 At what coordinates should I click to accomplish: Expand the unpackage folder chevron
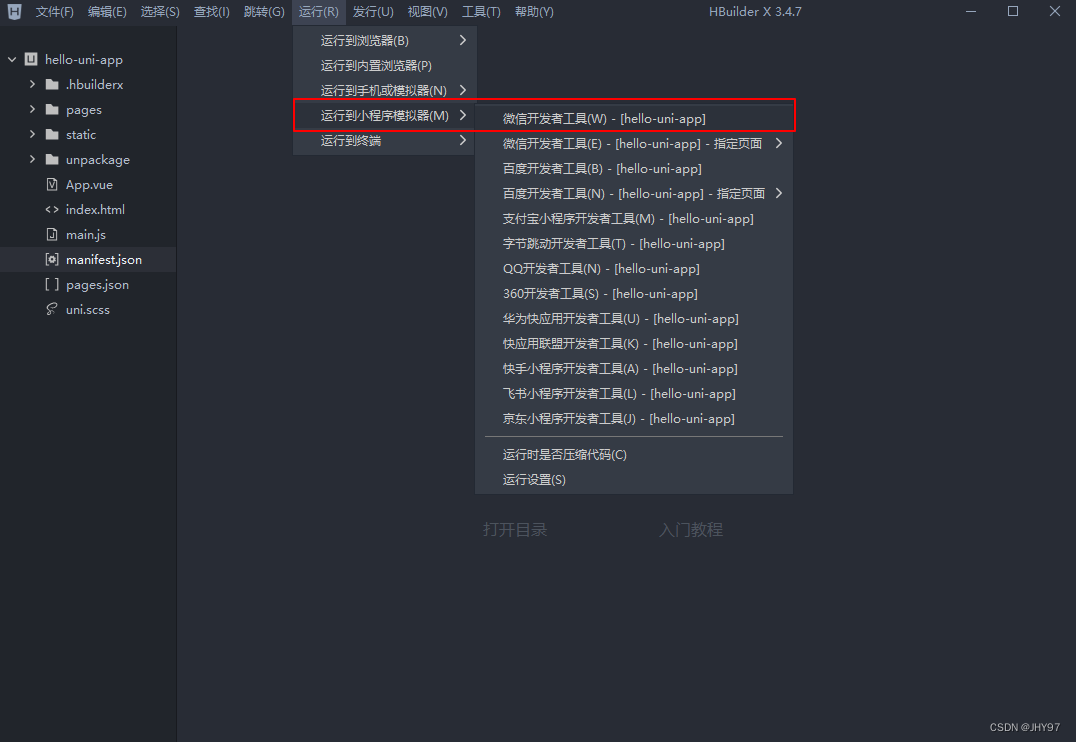32,159
